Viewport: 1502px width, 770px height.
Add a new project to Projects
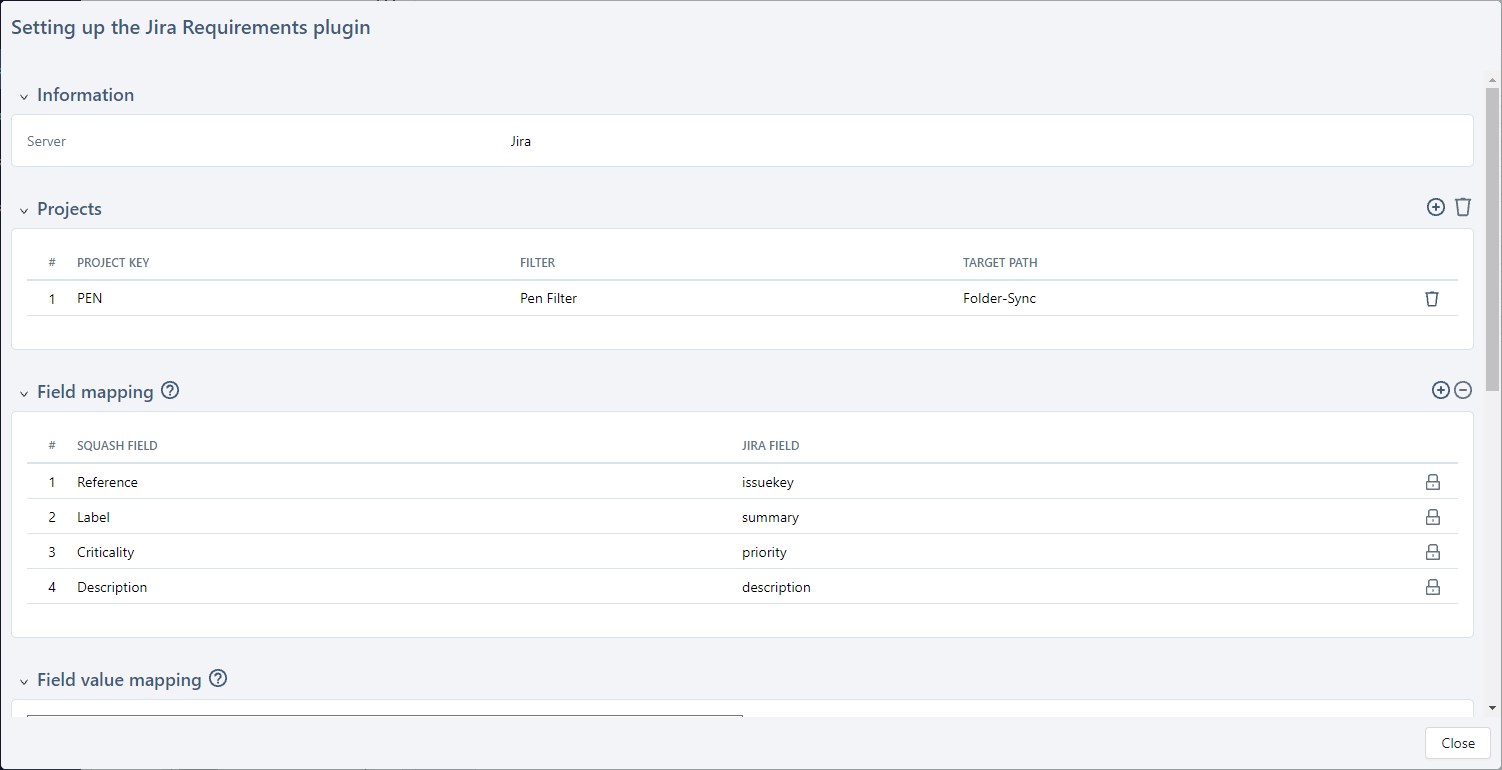click(x=1436, y=207)
